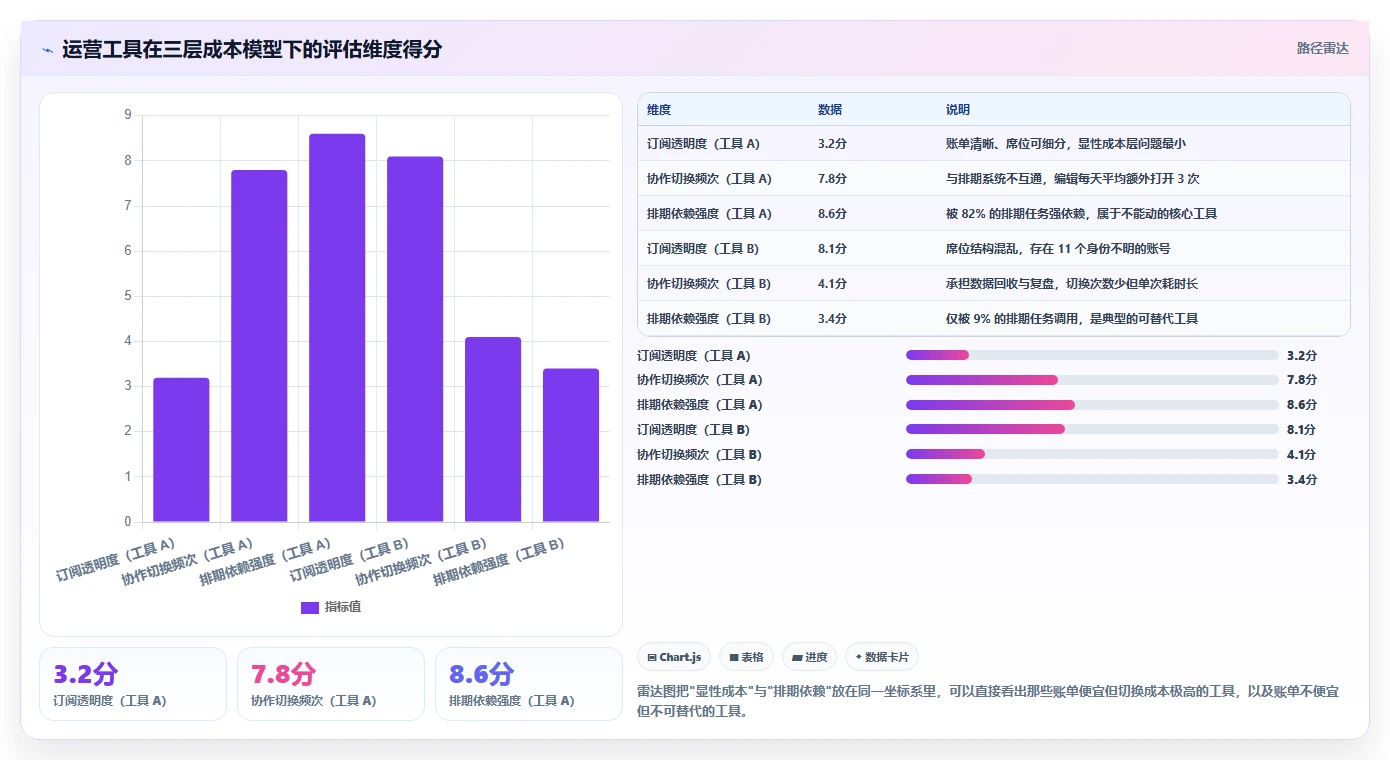Click the 数据 table column header

830,110
